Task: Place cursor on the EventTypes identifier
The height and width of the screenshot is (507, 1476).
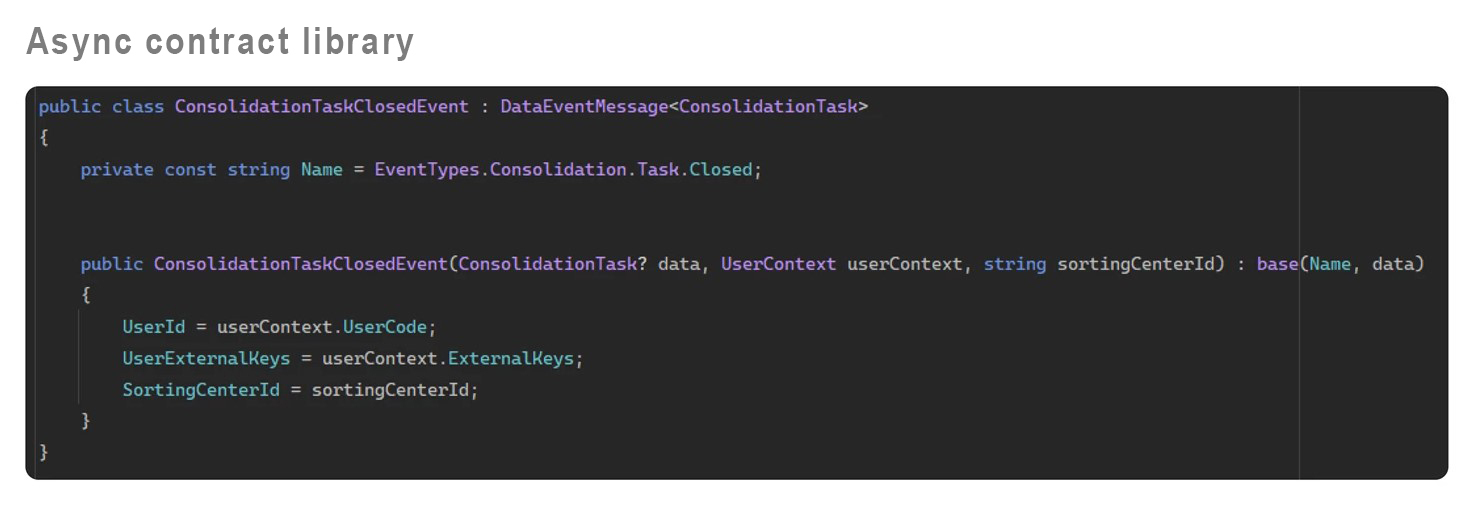Action: (427, 170)
